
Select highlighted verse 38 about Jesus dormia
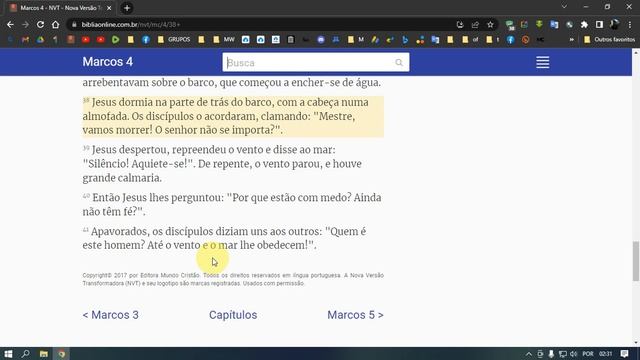233,116
